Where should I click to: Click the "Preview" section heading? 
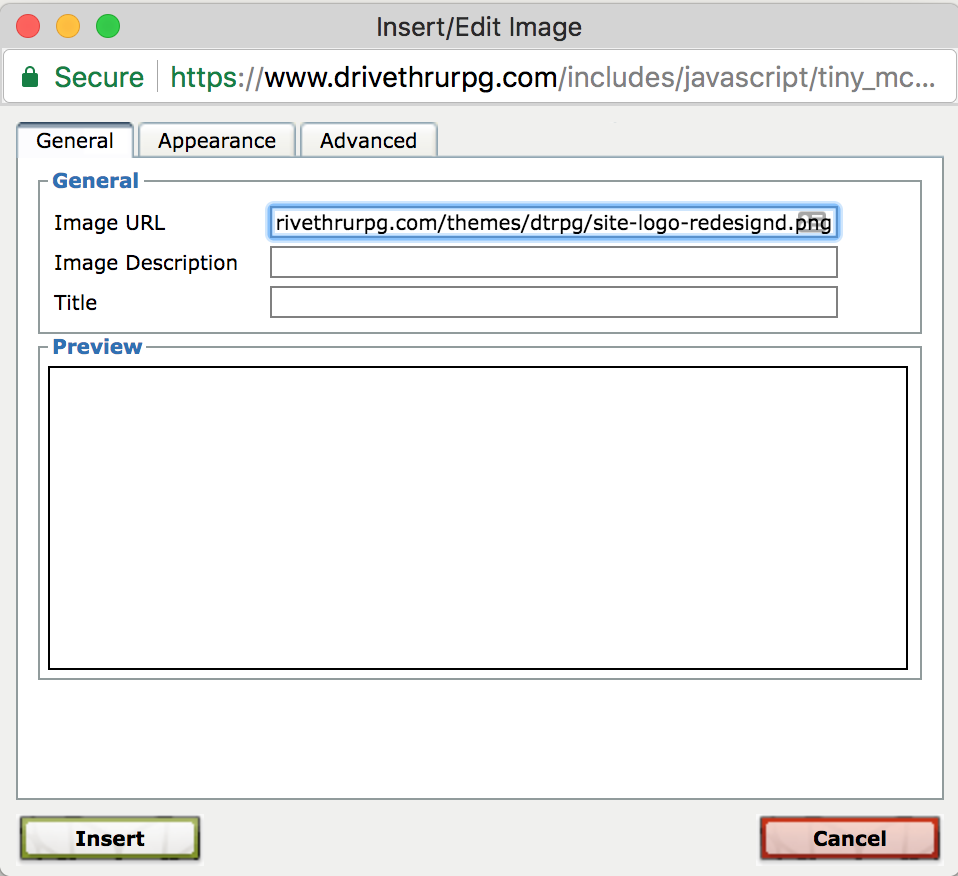[x=97, y=347]
